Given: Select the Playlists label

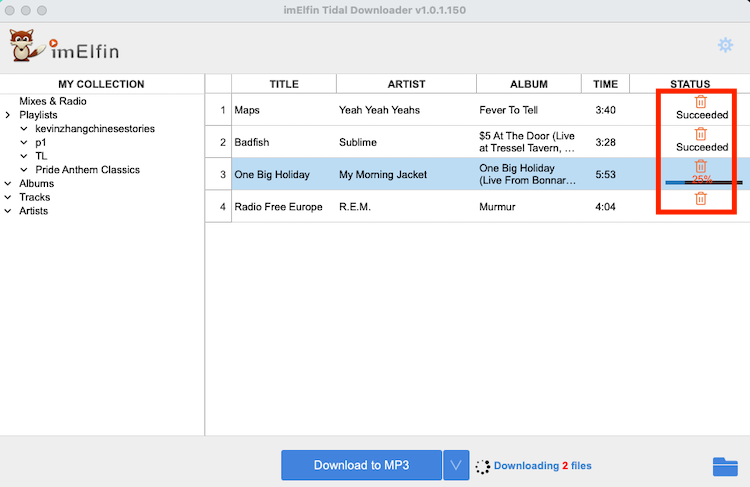Looking at the screenshot, I should click(38, 115).
